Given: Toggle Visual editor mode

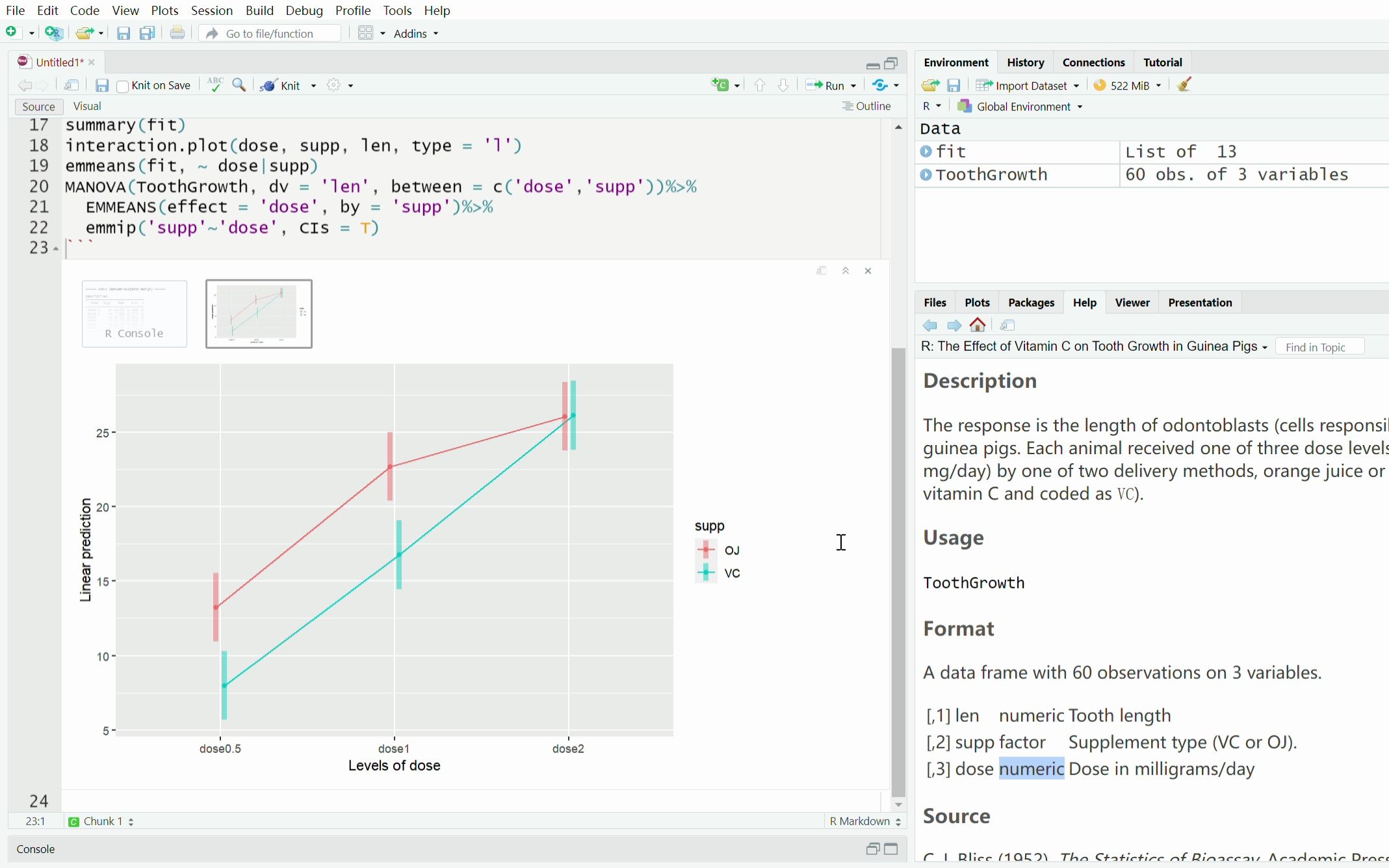Looking at the screenshot, I should (x=87, y=106).
